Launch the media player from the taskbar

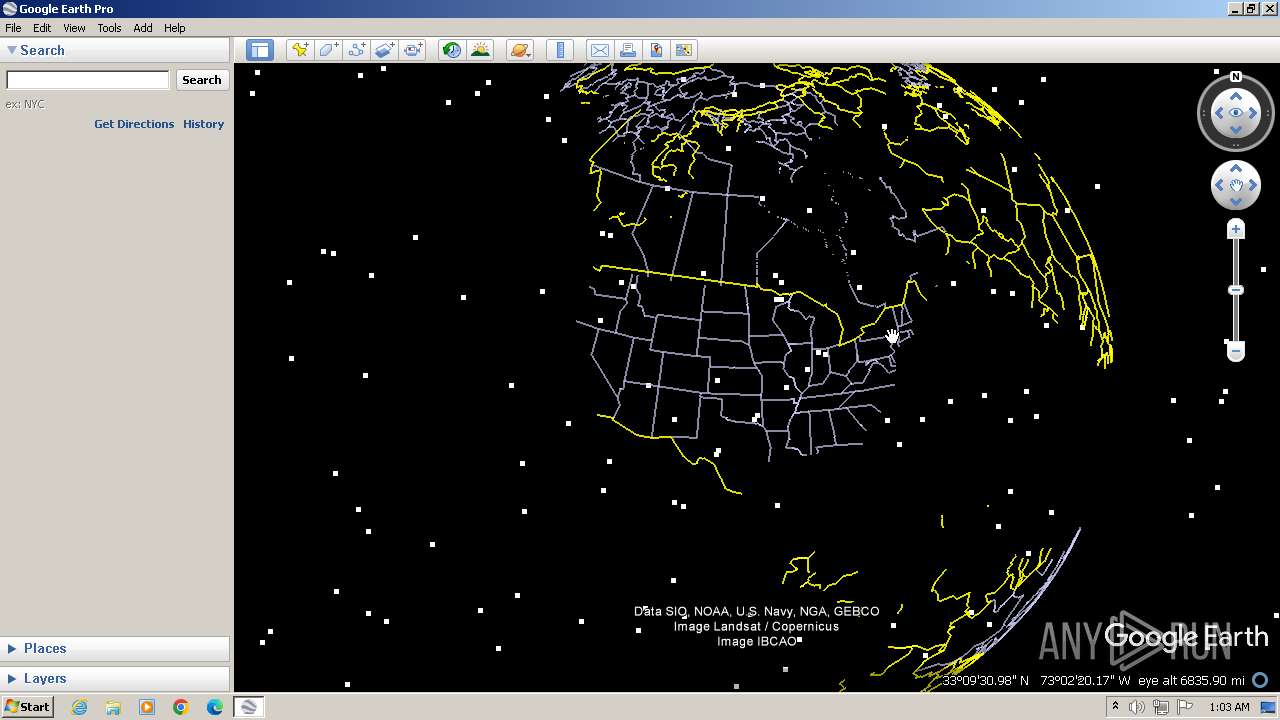click(x=147, y=707)
